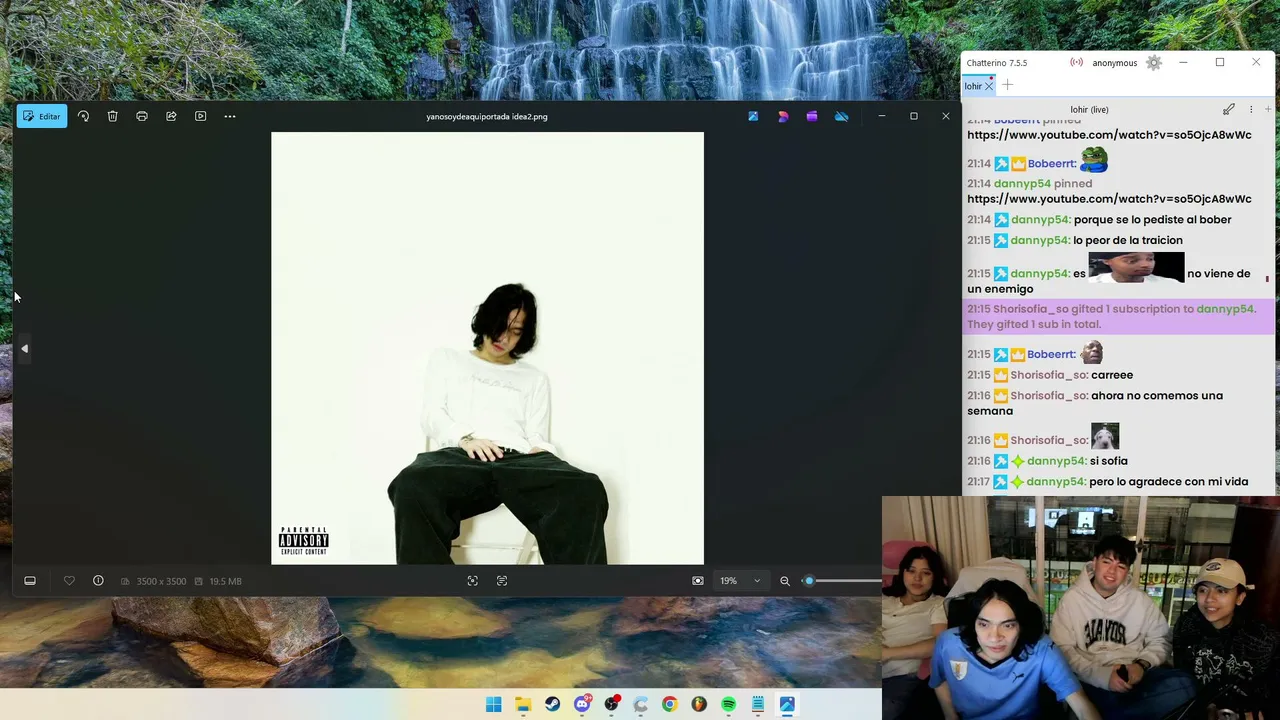Delete the photo with the trash icon
Viewport: 1280px width, 720px height.
(113, 116)
